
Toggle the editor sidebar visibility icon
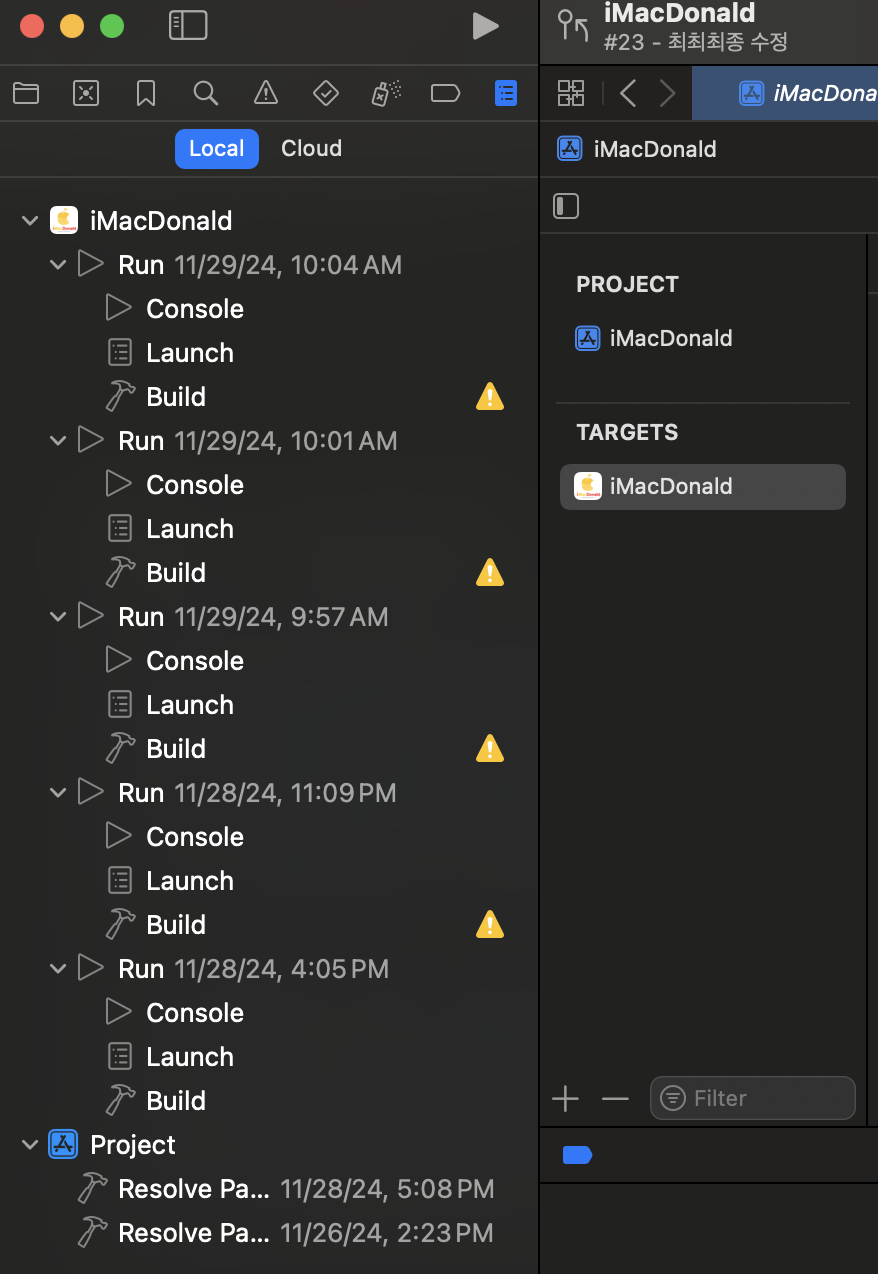click(565, 206)
